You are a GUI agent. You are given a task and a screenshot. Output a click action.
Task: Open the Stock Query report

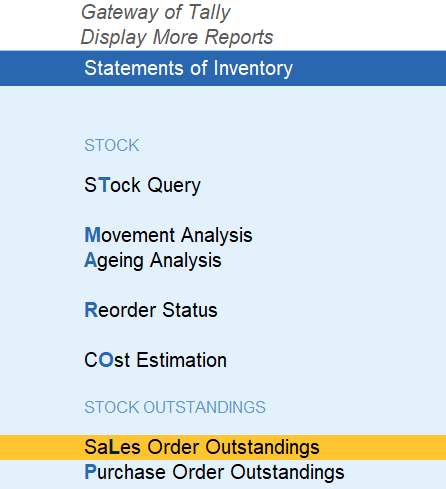[x=142, y=185]
